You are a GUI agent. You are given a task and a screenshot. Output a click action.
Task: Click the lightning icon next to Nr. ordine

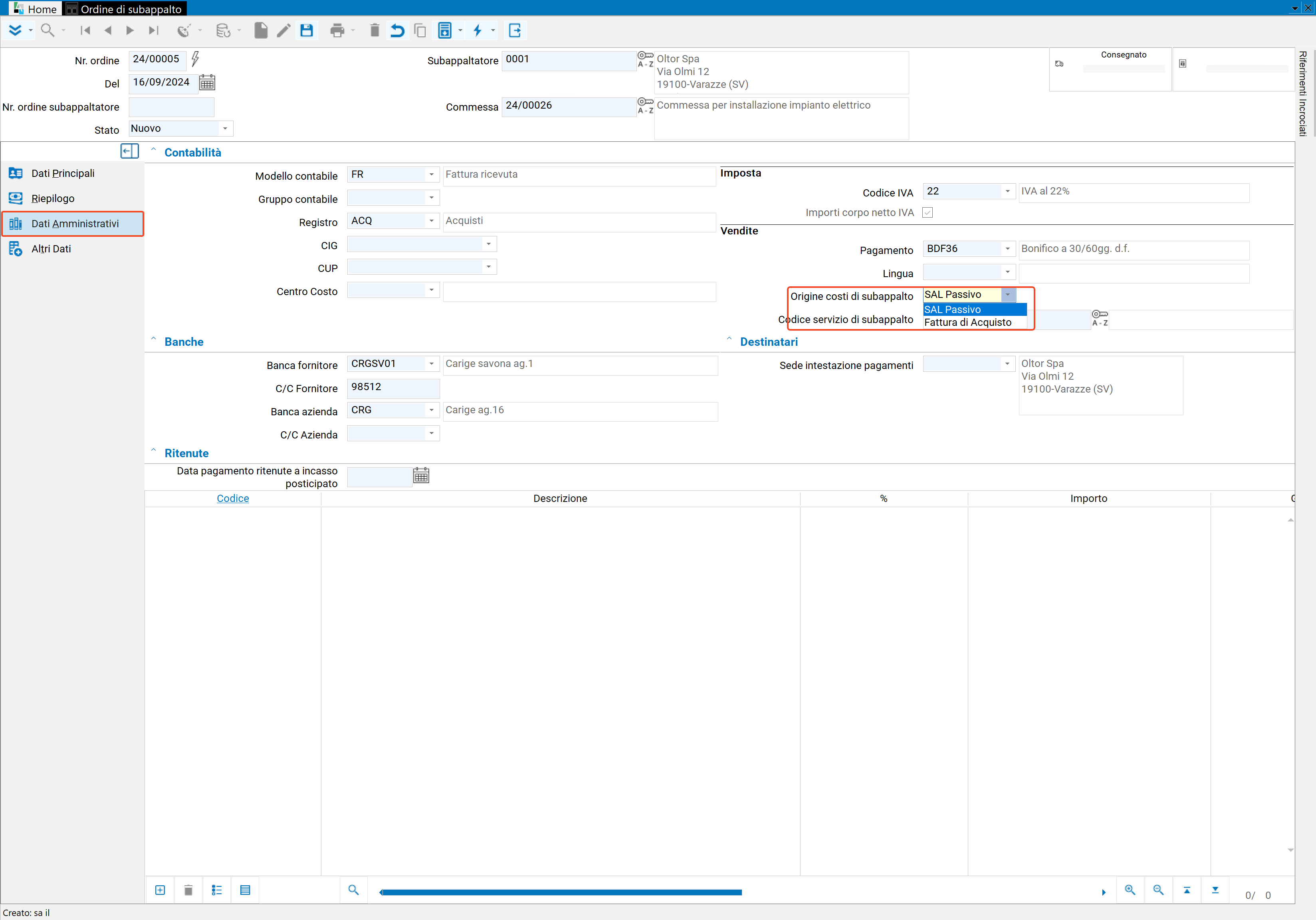pyautogui.click(x=196, y=59)
